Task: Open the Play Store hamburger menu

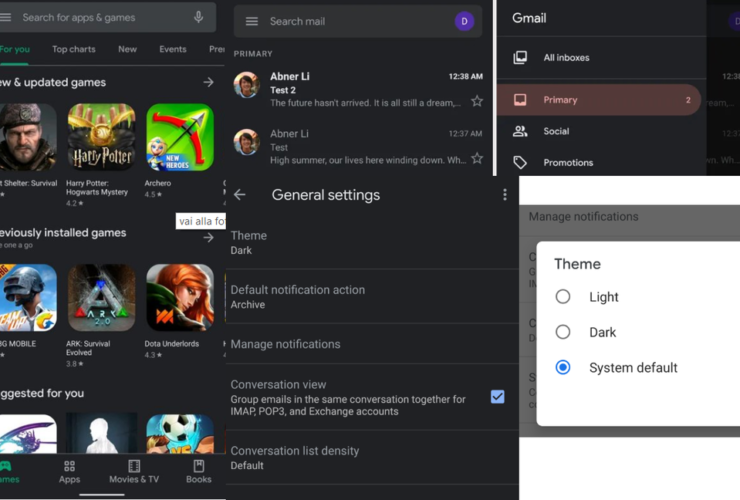Action: tap(5, 17)
